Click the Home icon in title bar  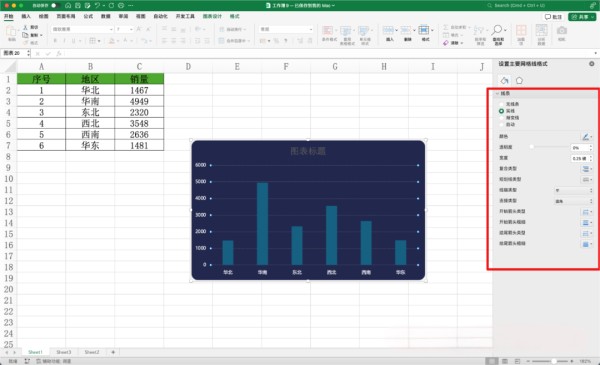tap(68, 5)
